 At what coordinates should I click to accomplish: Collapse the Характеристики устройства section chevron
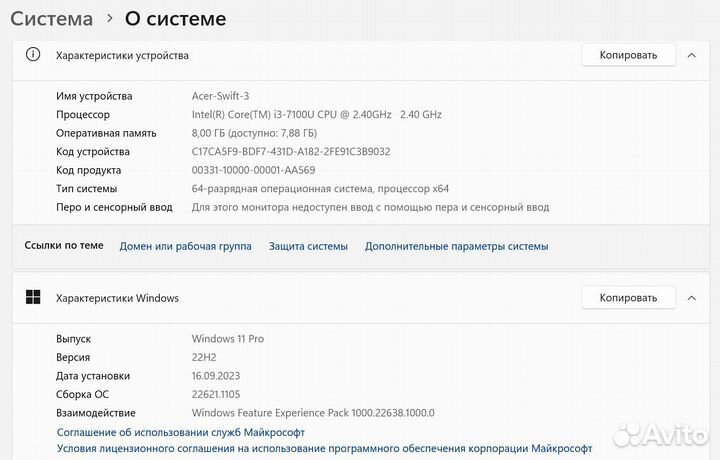692,55
